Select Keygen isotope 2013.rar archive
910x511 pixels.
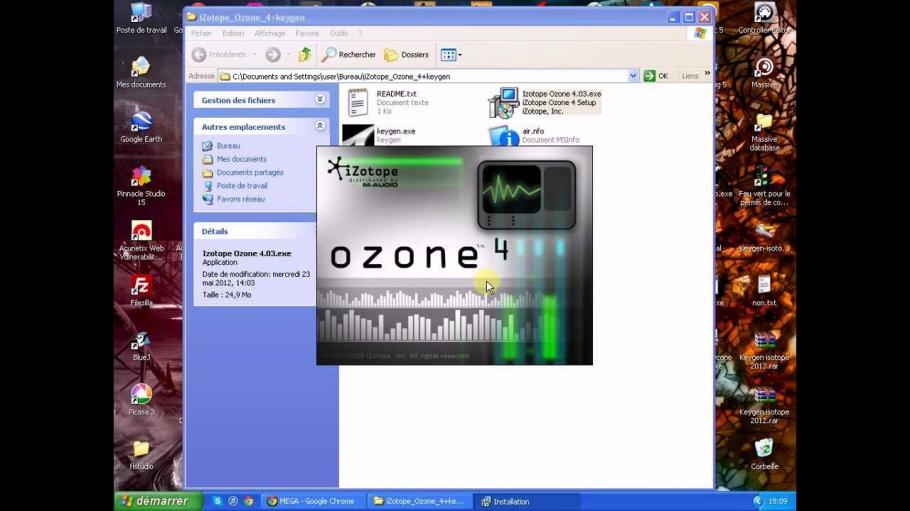coord(764,351)
